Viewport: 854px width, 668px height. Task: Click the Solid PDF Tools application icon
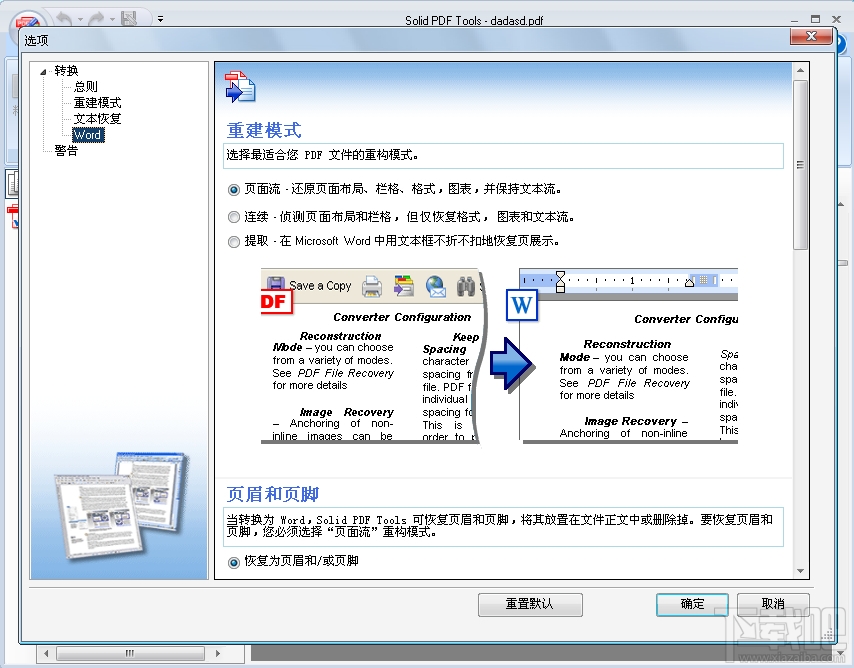click(x=29, y=21)
